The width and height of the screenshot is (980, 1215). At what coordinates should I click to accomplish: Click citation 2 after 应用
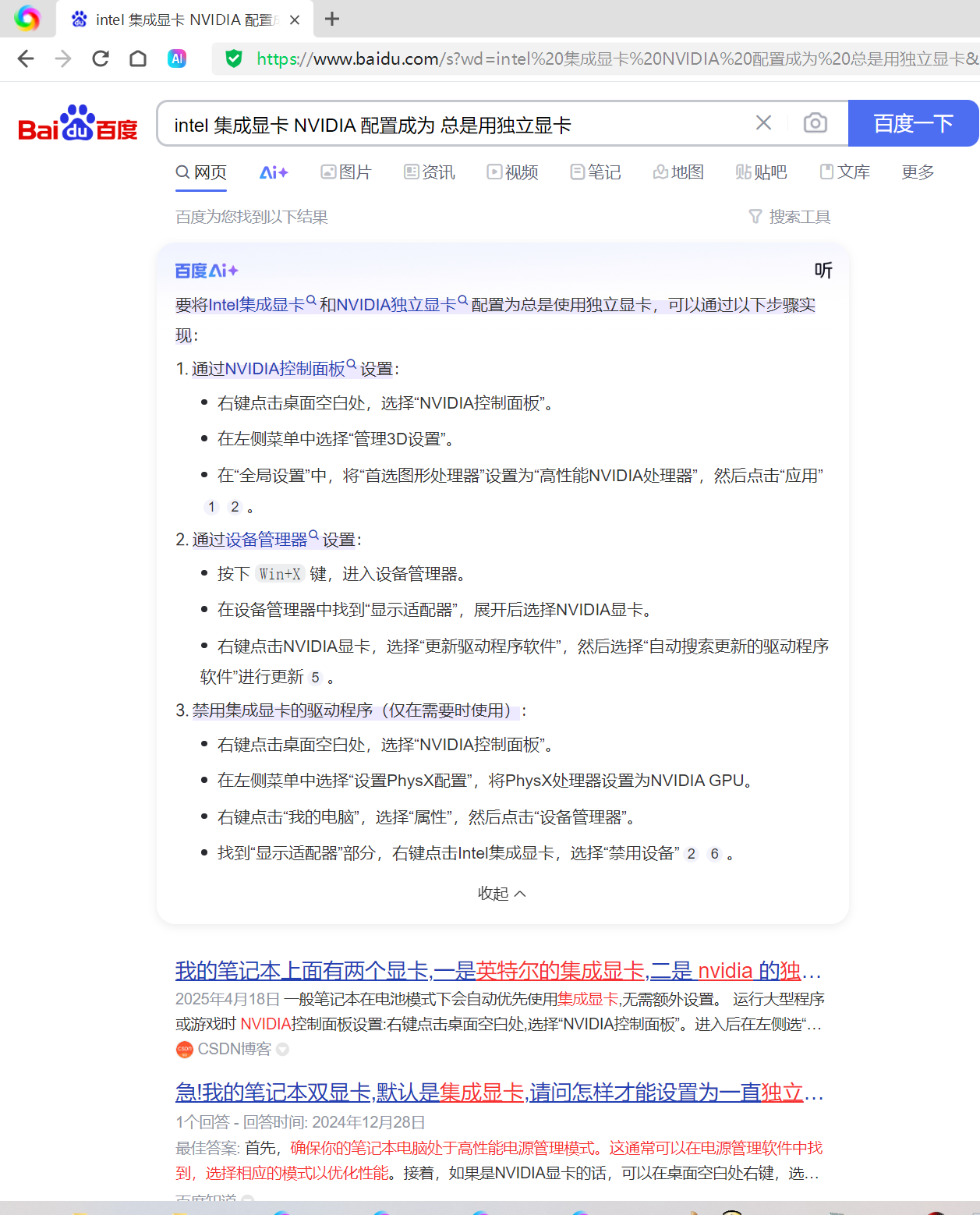235,507
